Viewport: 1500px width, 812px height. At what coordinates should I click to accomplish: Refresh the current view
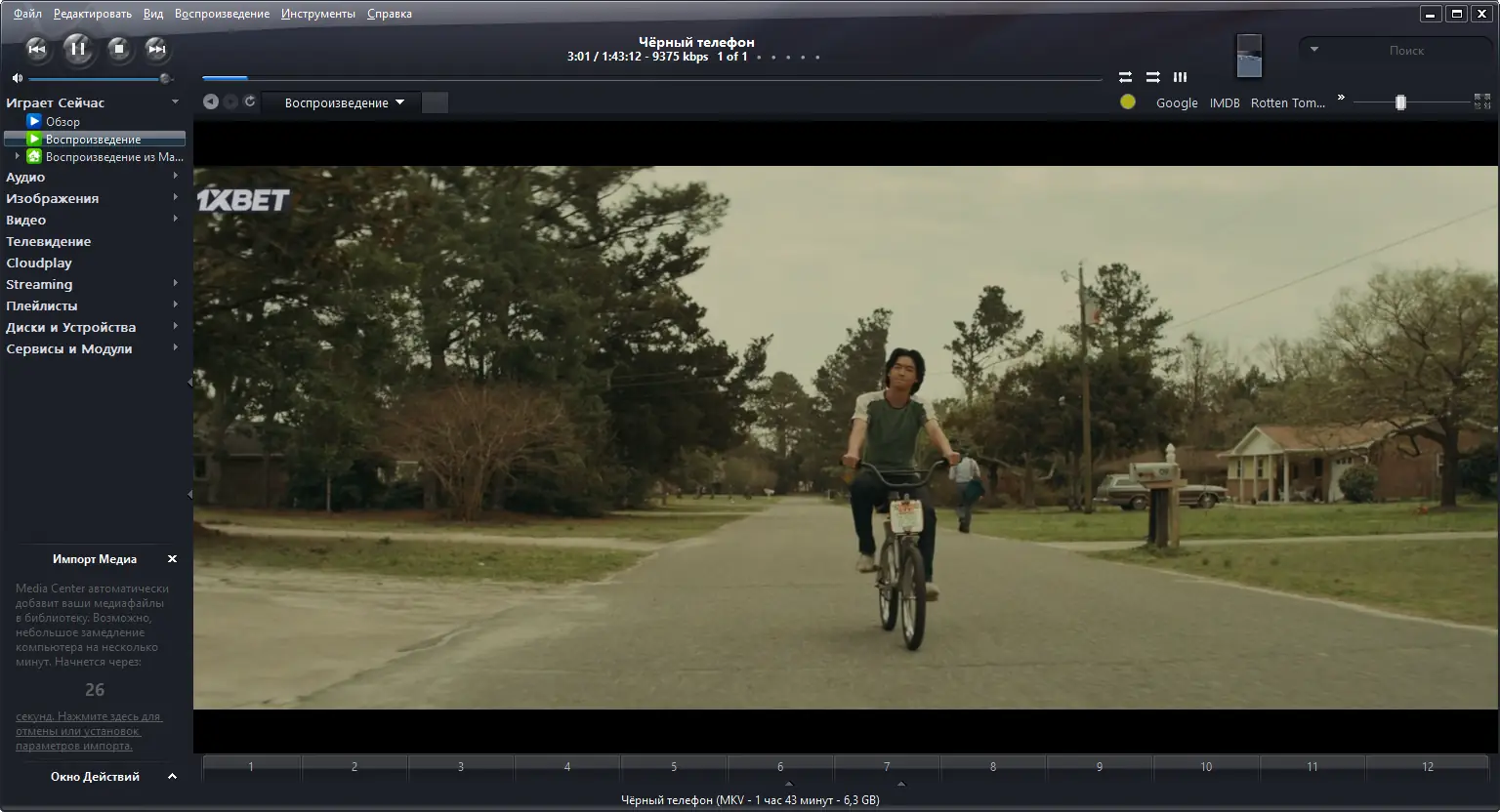coord(250,101)
